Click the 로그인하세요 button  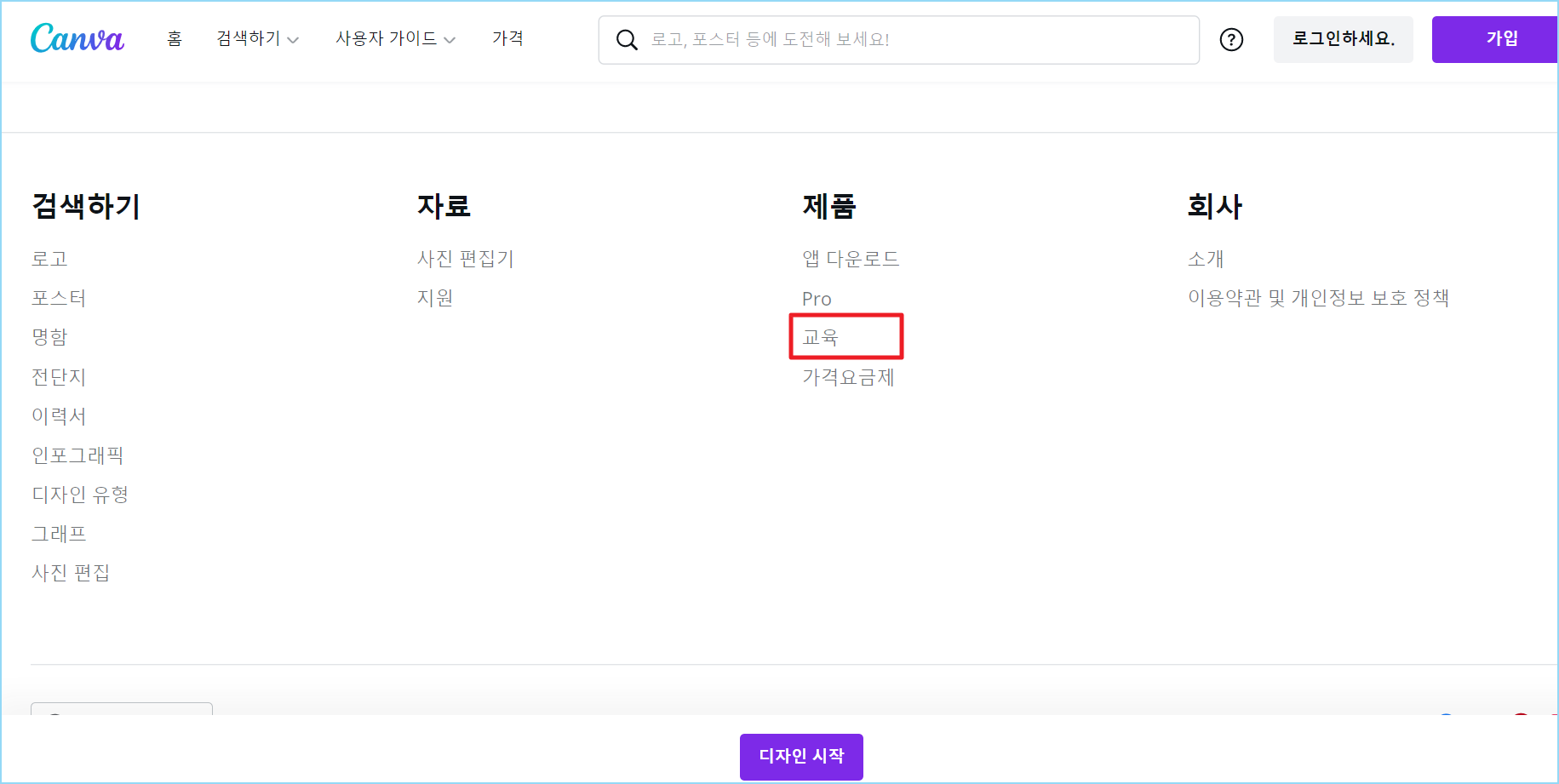point(1343,39)
